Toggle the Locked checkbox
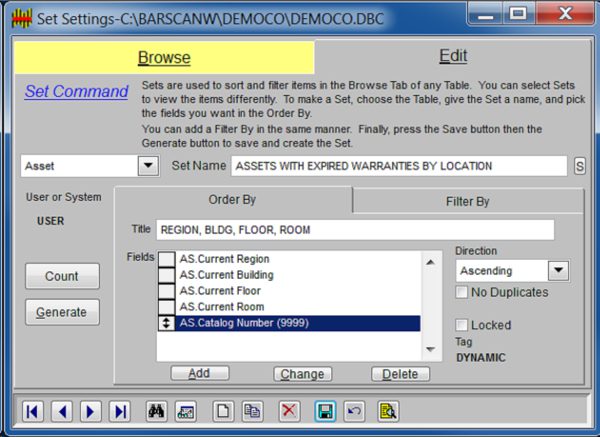 tap(462, 325)
